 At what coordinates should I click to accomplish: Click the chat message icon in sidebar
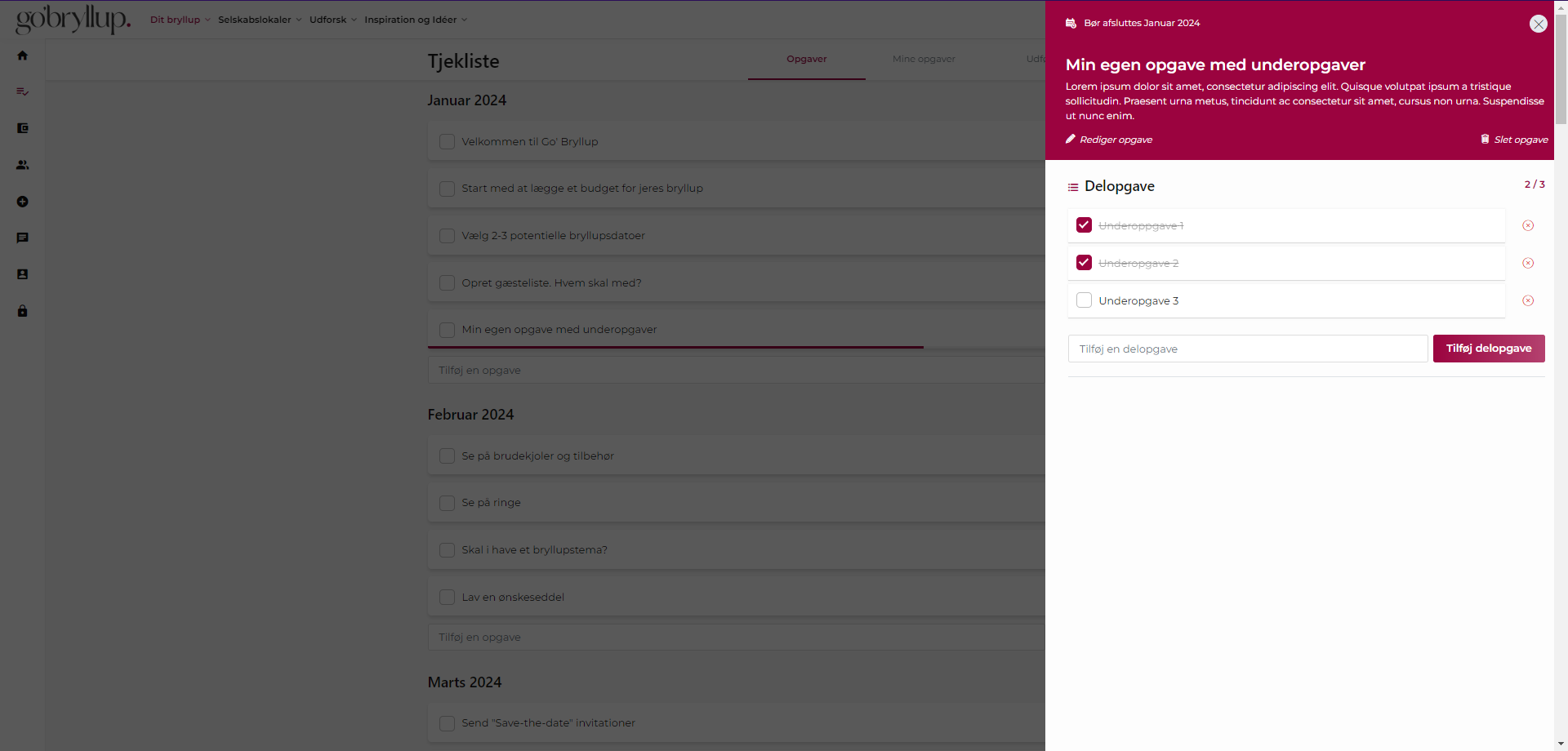pos(23,238)
